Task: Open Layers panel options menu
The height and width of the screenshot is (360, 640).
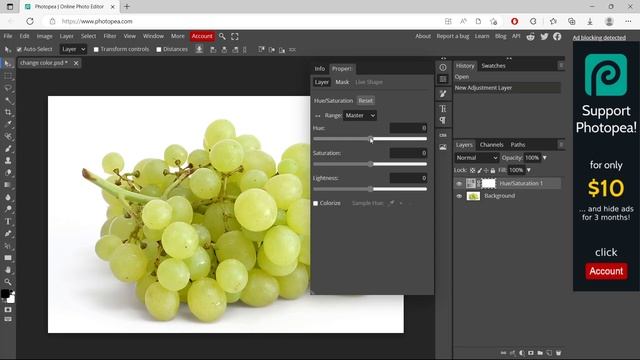Action: (x=561, y=144)
